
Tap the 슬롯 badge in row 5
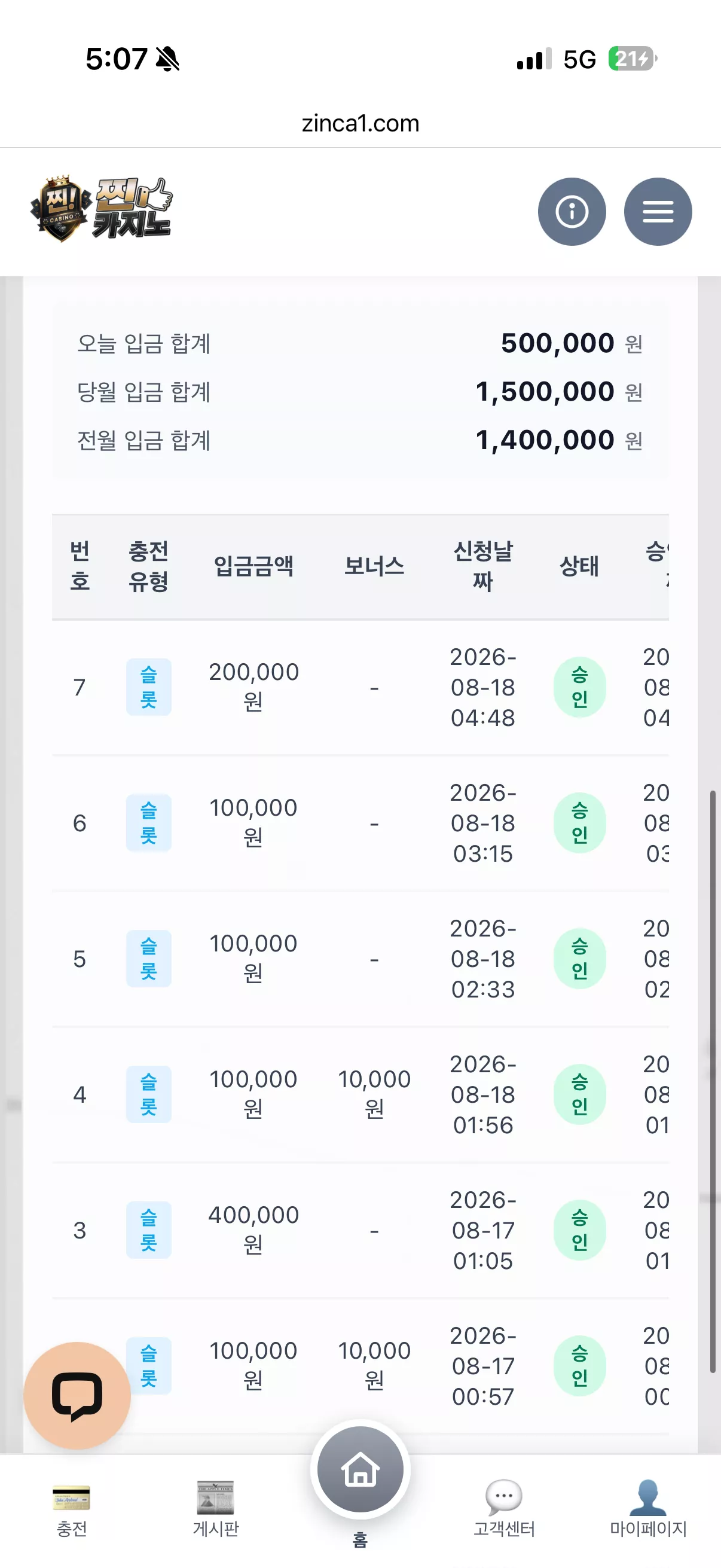[x=148, y=959]
